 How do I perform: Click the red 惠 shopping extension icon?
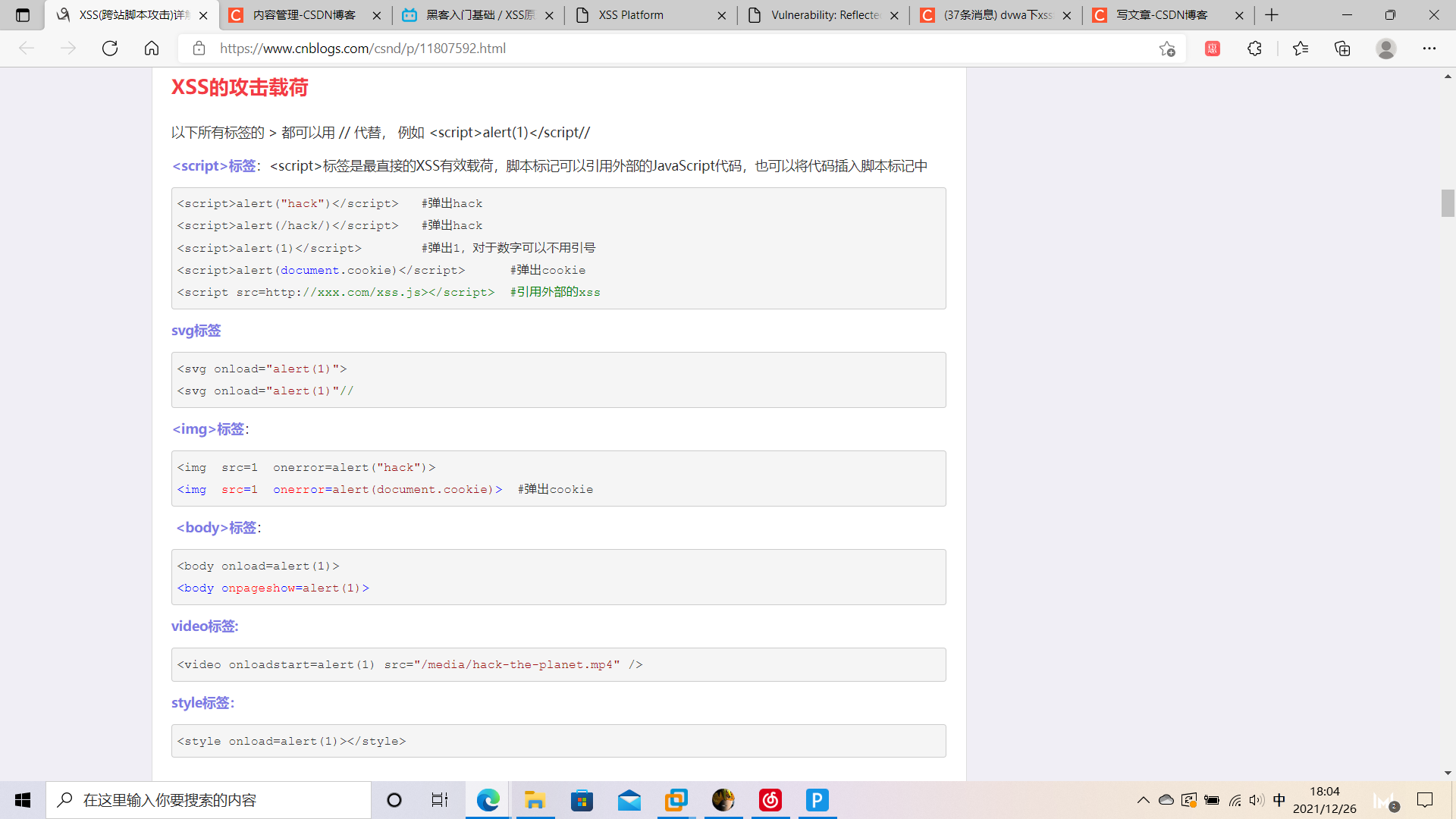[x=1212, y=48]
